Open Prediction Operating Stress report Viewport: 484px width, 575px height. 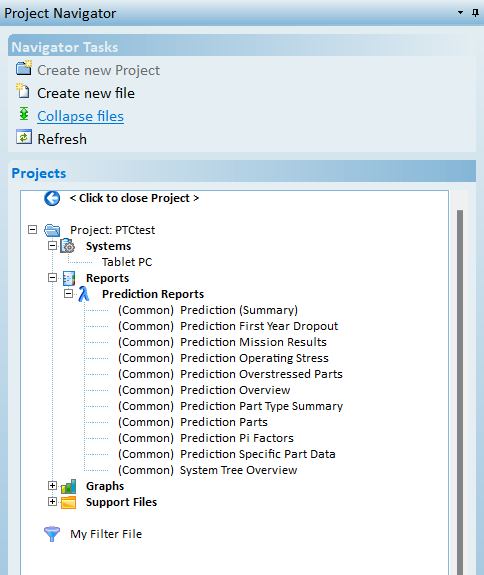[x=223, y=358]
